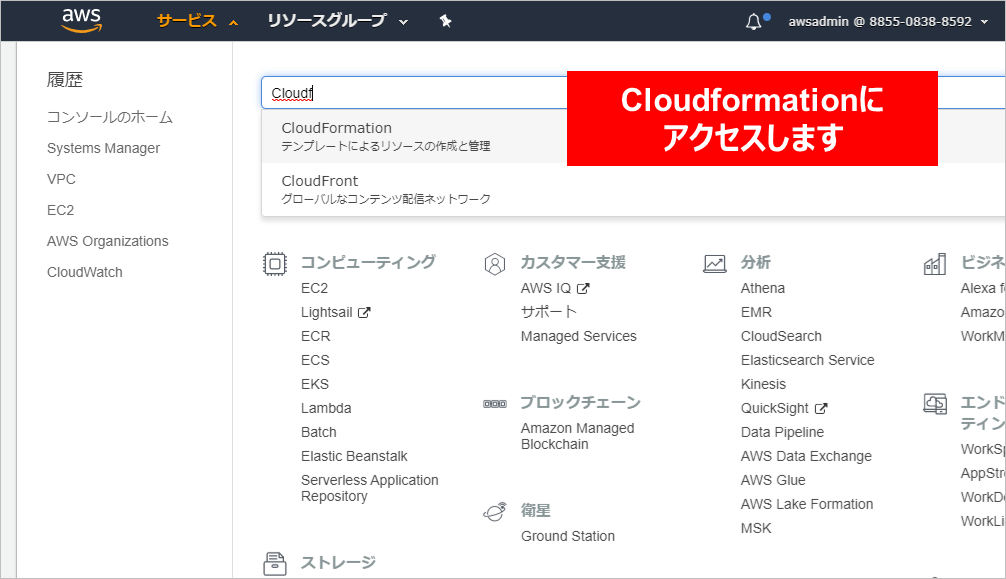This screenshot has width=1006, height=579.
Task: Click the ブロックチェーン category icon
Action: tap(494, 403)
